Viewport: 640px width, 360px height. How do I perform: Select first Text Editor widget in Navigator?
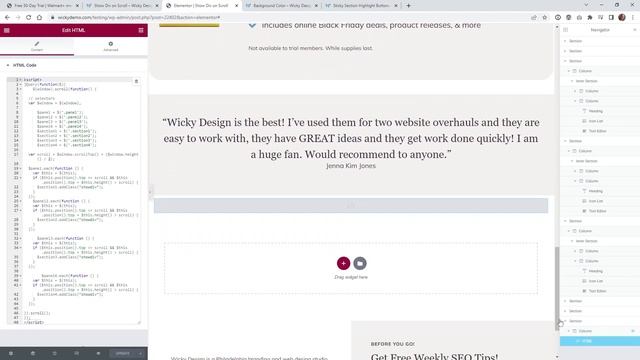click(597, 131)
